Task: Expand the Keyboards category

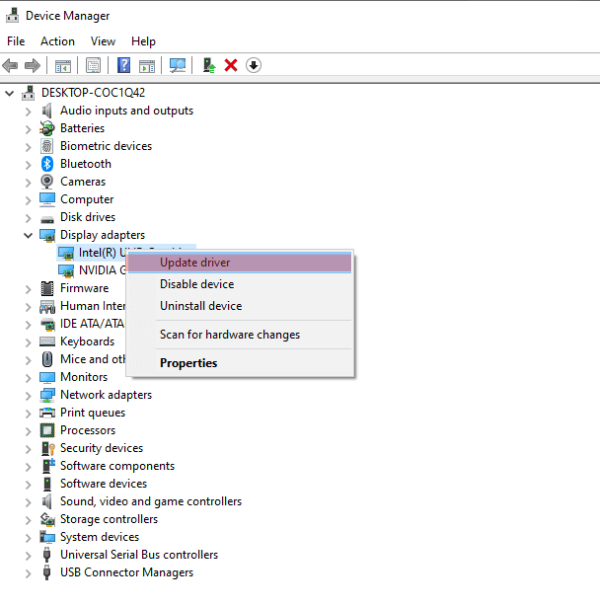Action: 28,342
